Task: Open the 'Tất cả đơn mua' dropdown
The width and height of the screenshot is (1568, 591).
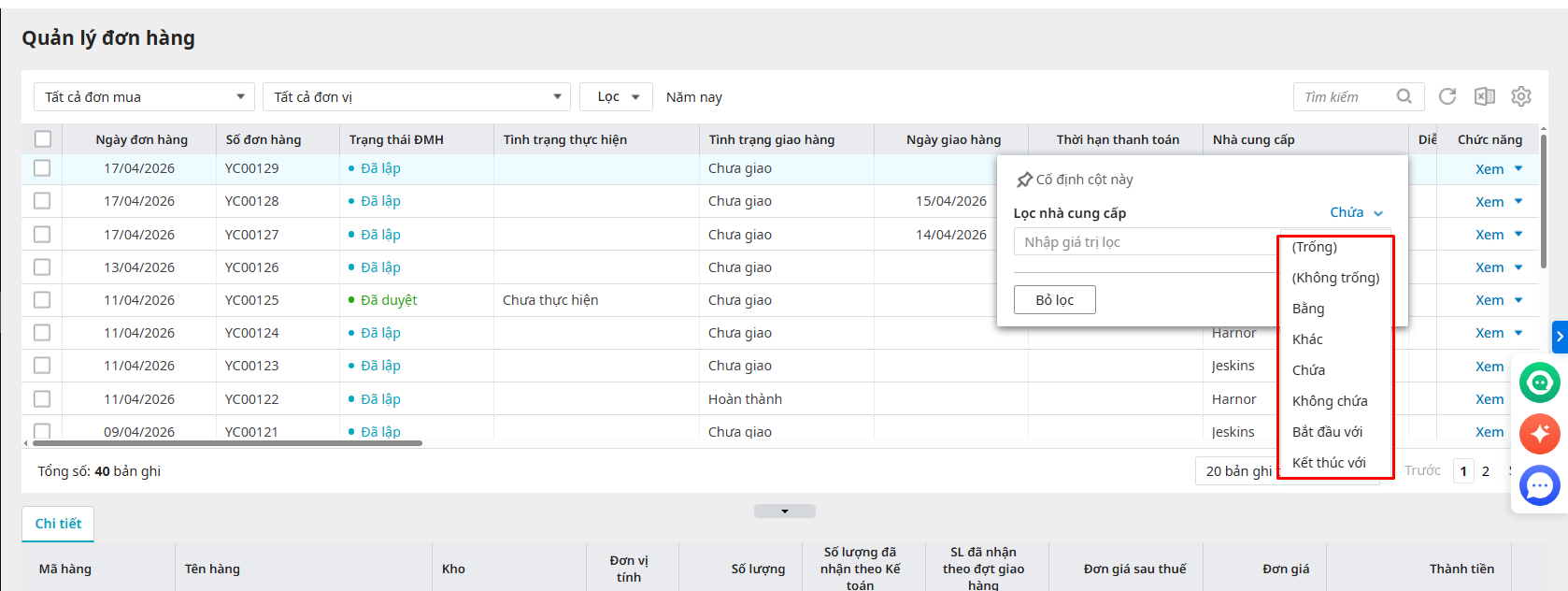Action: pos(144,97)
